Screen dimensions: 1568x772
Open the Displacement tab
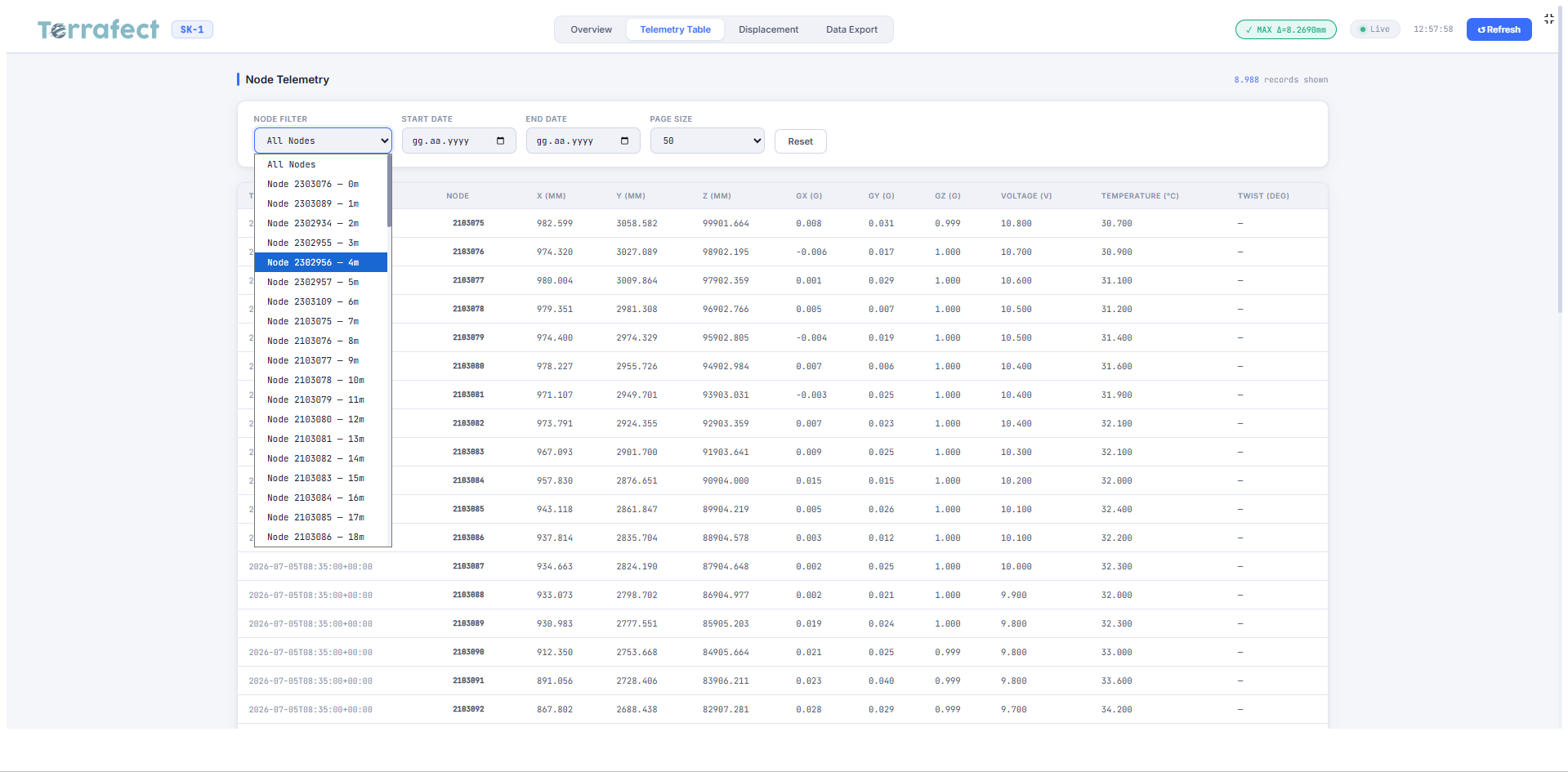click(768, 29)
